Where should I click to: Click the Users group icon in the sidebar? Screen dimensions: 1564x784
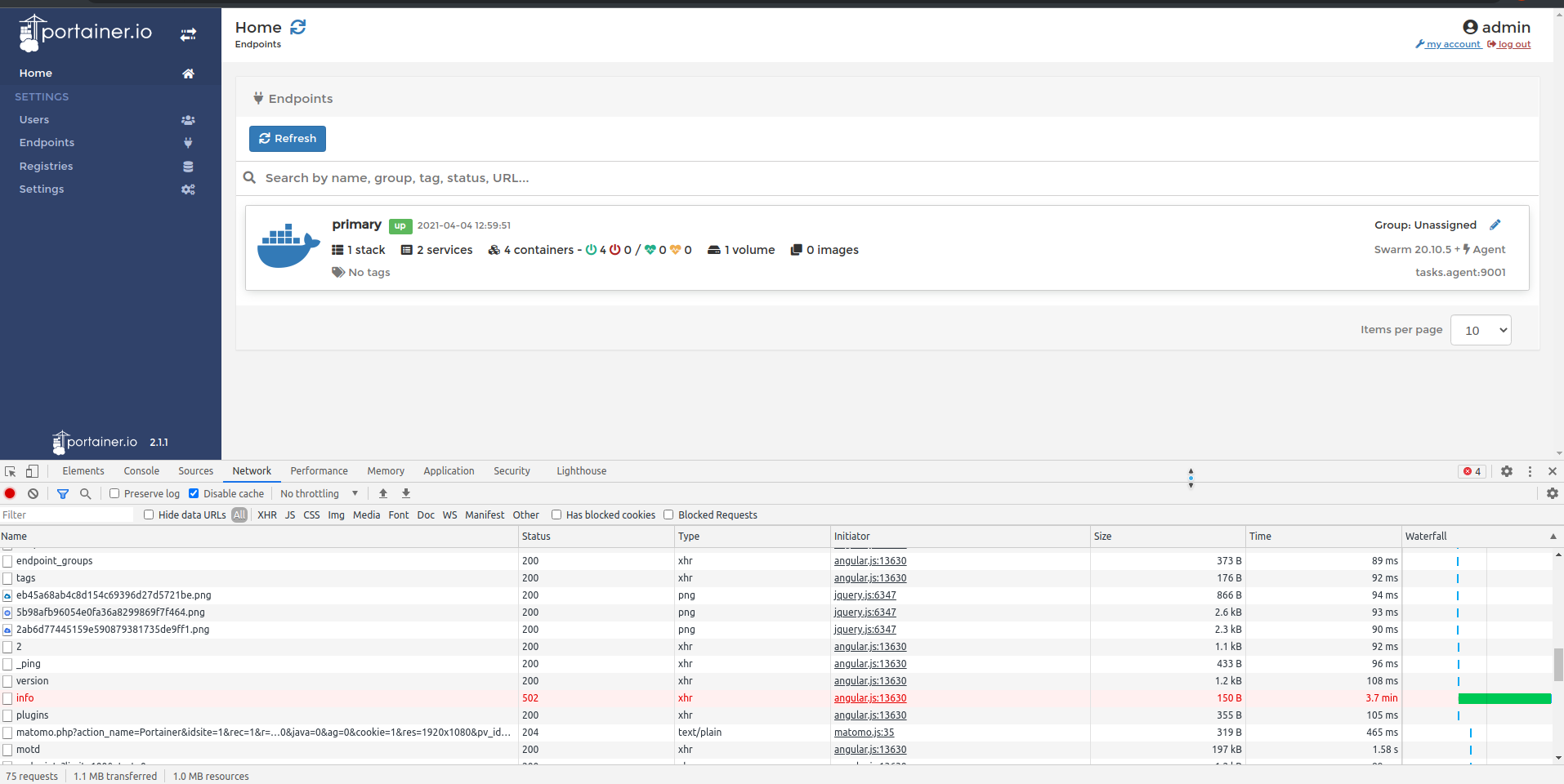188,119
